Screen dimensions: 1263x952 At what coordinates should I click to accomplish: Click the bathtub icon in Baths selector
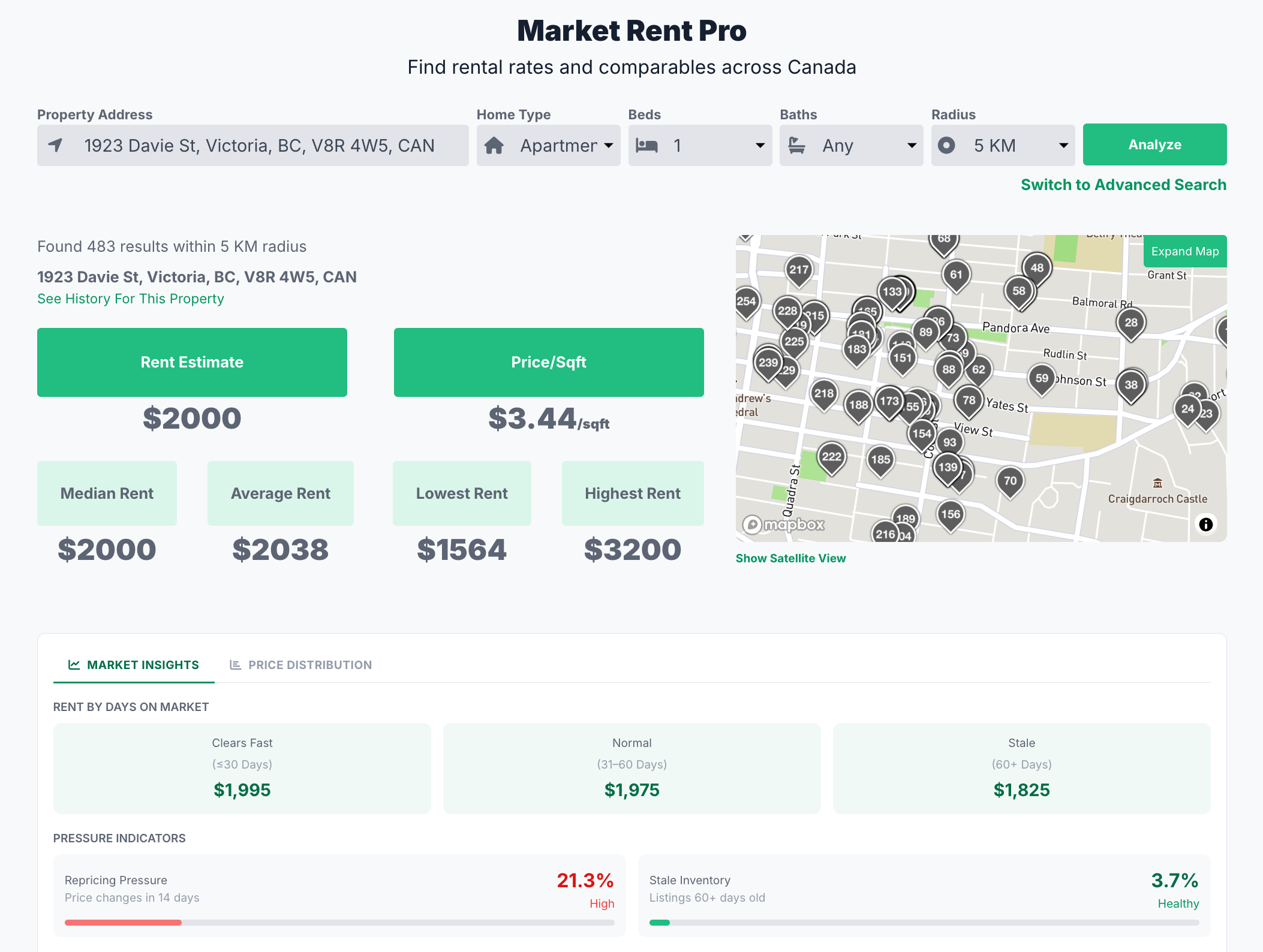796,146
